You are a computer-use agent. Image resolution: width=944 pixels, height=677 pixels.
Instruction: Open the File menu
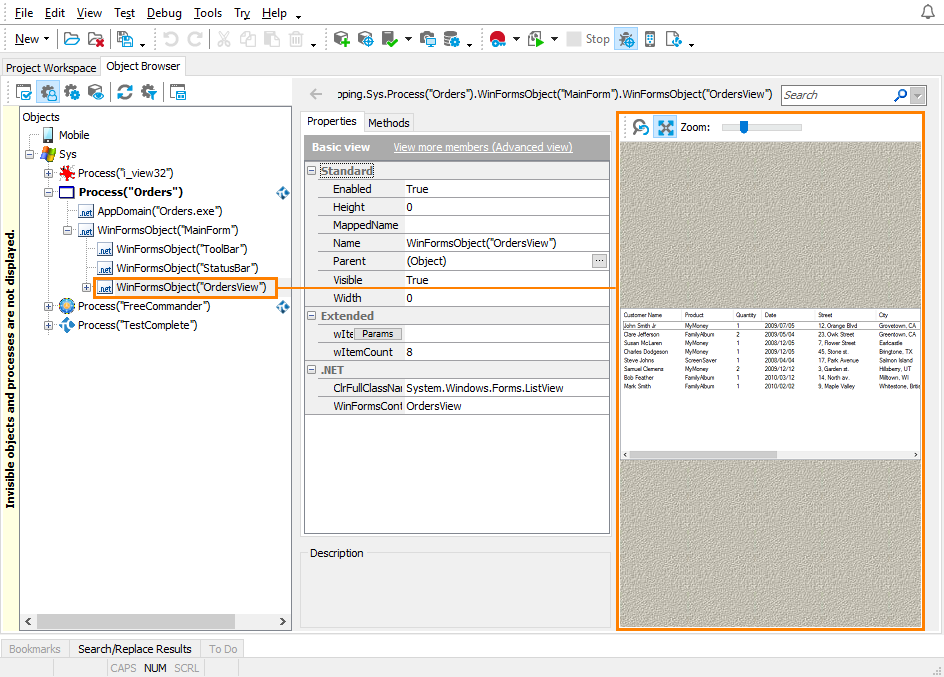23,13
